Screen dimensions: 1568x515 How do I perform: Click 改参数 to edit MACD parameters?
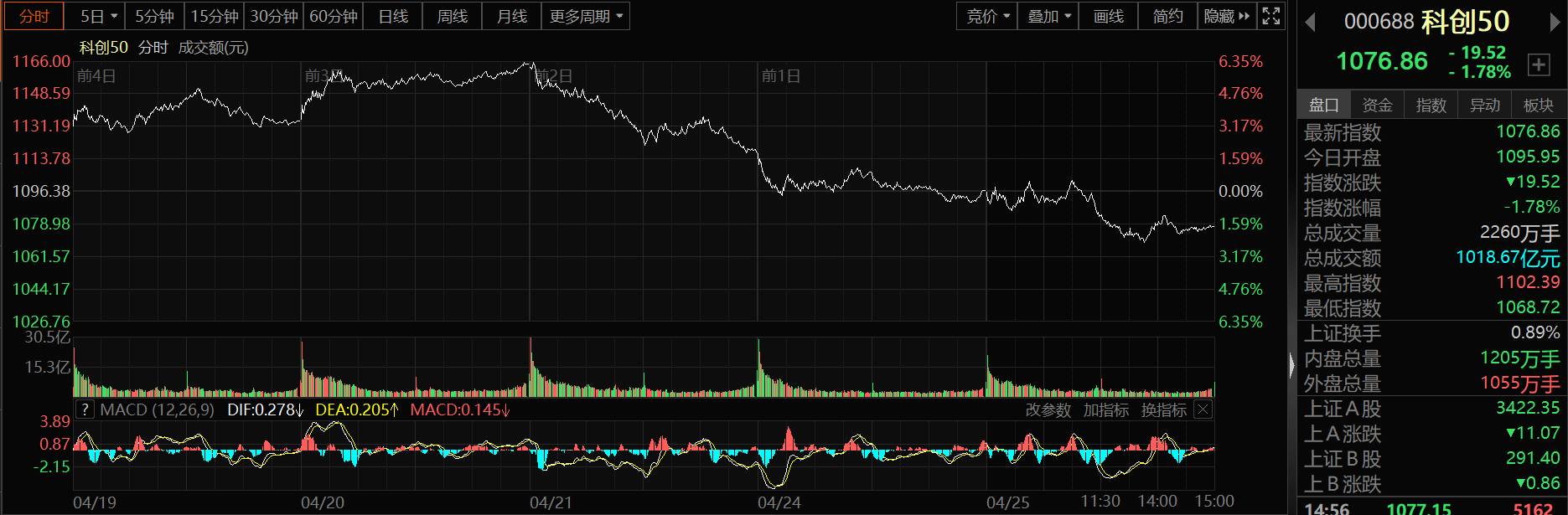pyautogui.click(x=1048, y=409)
